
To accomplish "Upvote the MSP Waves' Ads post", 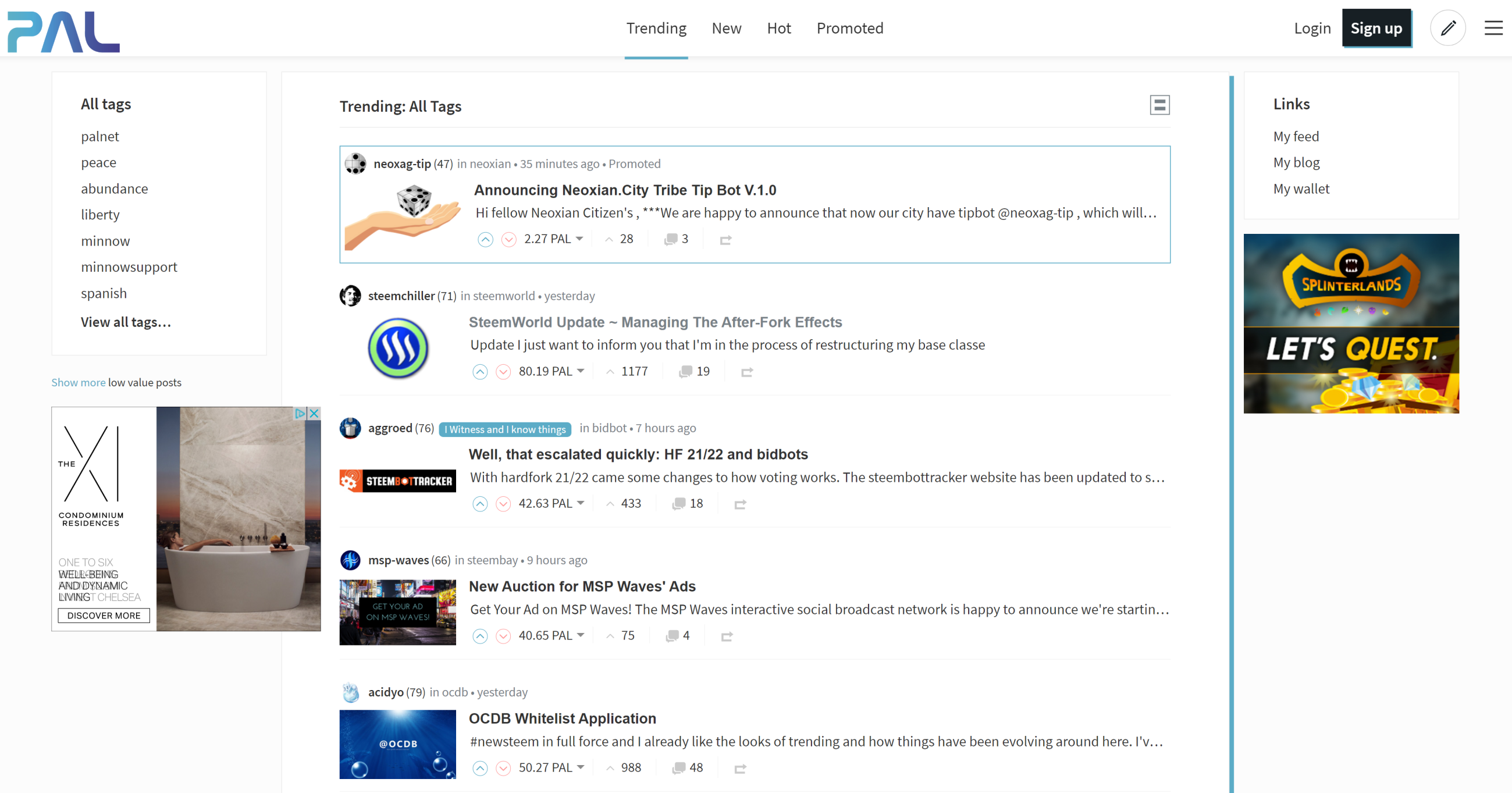I will click(x=479, y=636).
